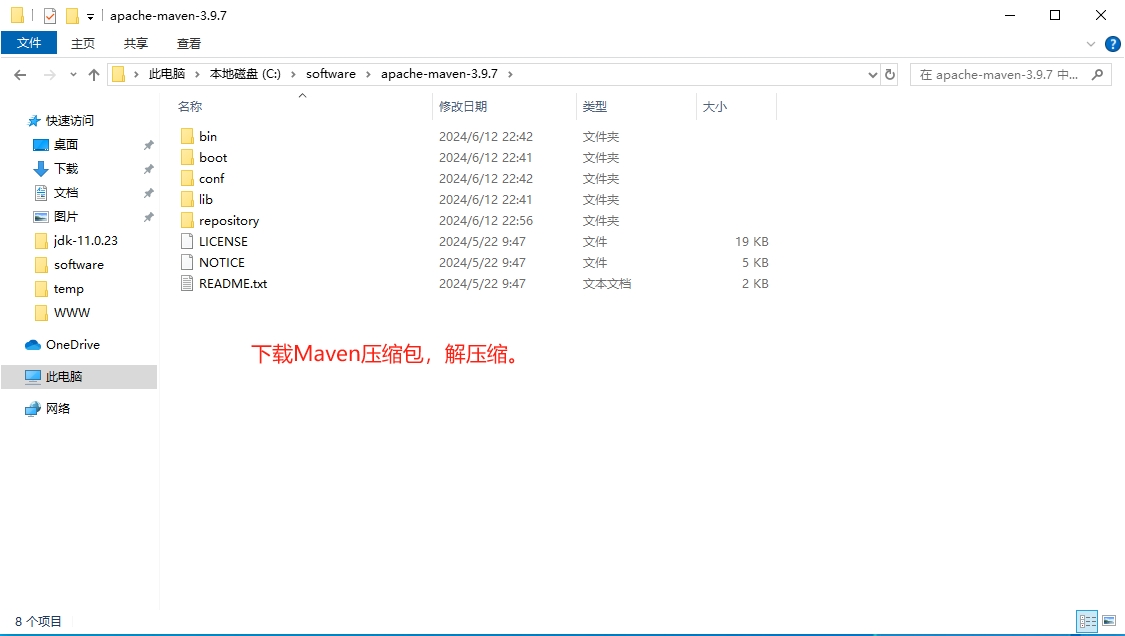The height and width of the screenshot is (636, 1125).
Task: Expand chevron after 本地磁盘 (C:) in path
Action: pyautogui.click(x=293, y=74)
